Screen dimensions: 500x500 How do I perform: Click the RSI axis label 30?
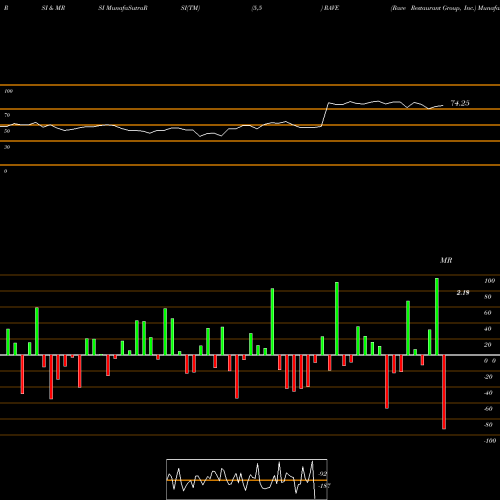7,147
